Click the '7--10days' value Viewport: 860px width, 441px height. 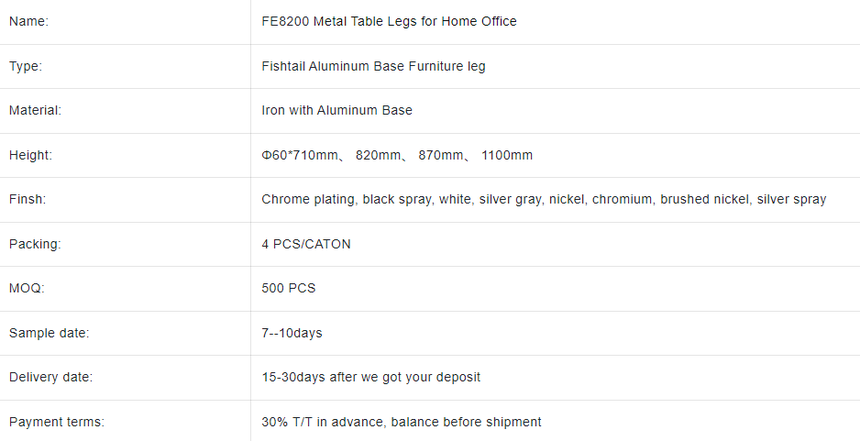(292, 333)
